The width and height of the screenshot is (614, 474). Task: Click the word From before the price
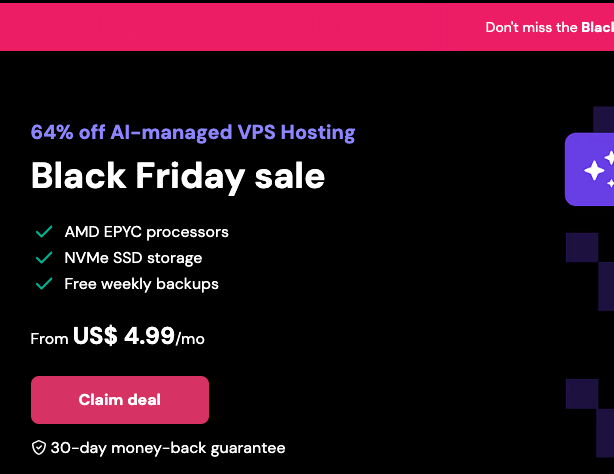click(x=49, y=339)
